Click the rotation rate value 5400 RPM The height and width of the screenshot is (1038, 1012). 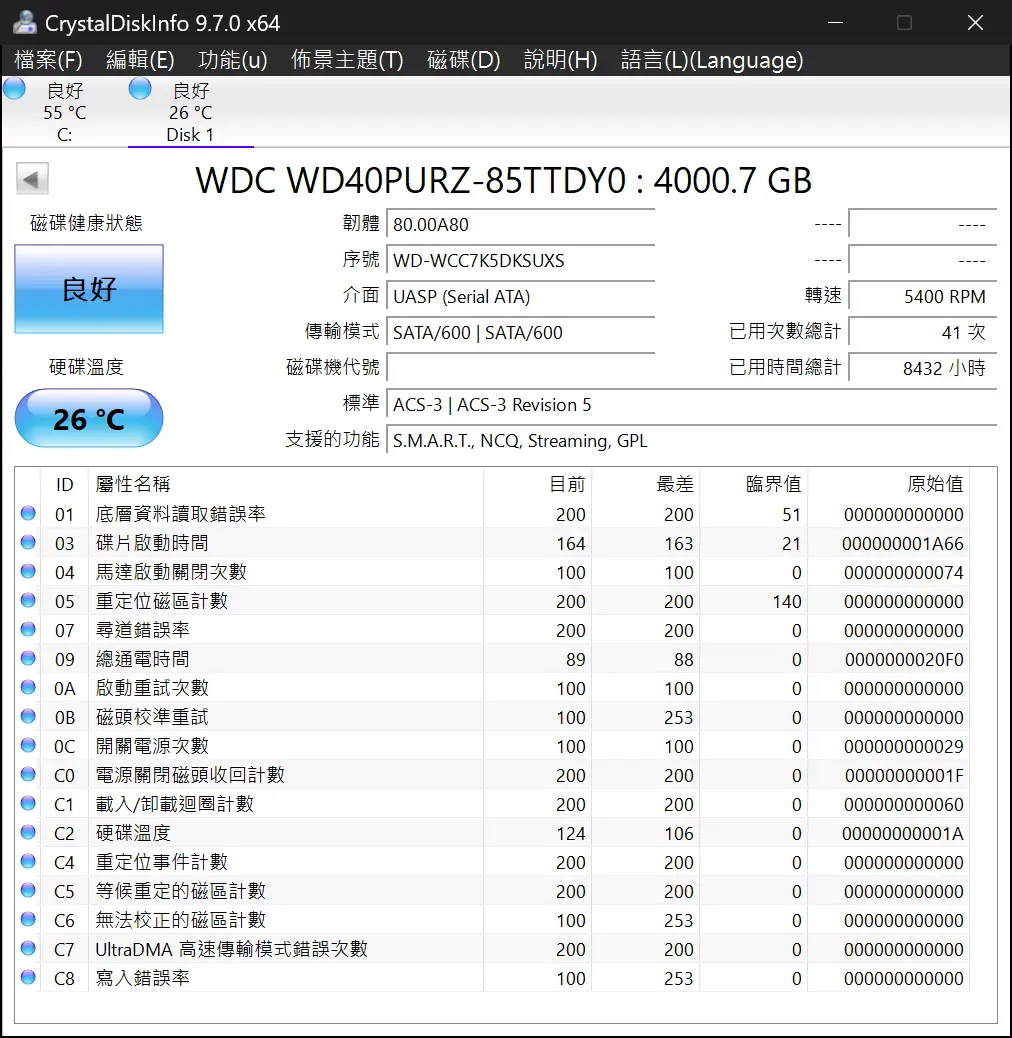[923, 297]
